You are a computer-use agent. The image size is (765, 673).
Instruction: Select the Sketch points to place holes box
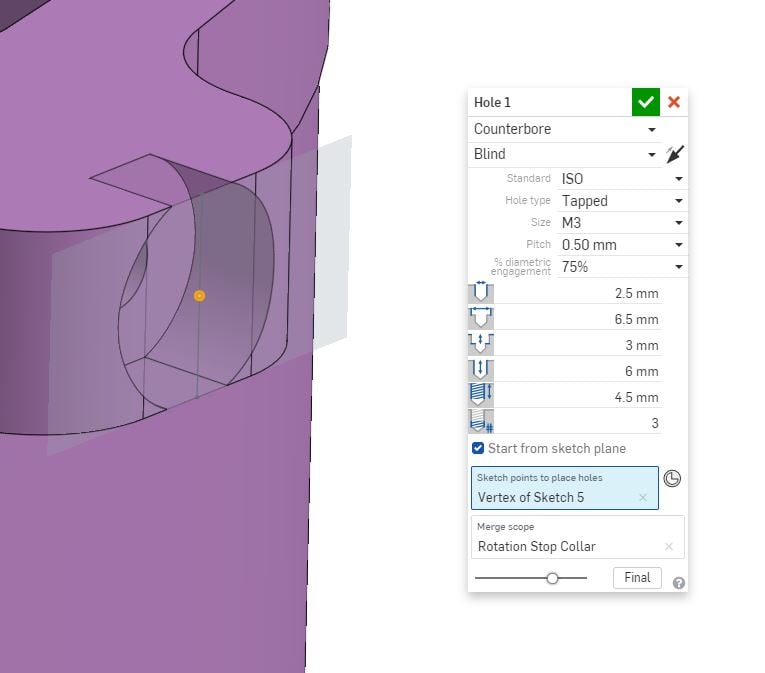[564, 488]
